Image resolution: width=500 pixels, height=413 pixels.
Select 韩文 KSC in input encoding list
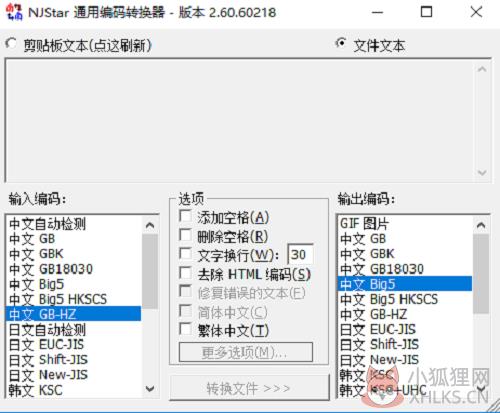[x=73, y=390]
